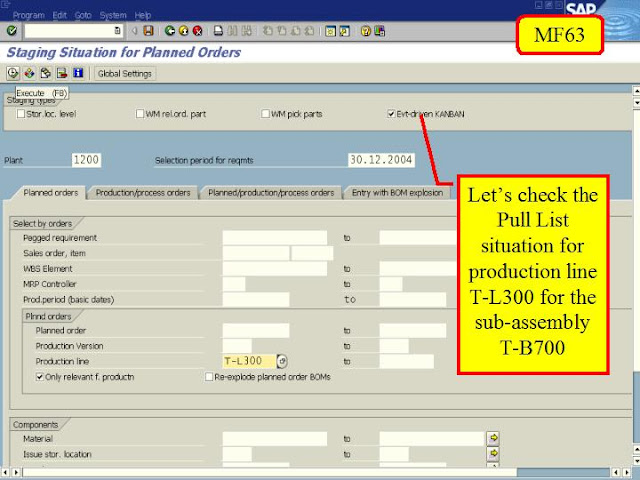Click the Create New Session icon
The image size is (640, 480).
(x=330, y=31)
